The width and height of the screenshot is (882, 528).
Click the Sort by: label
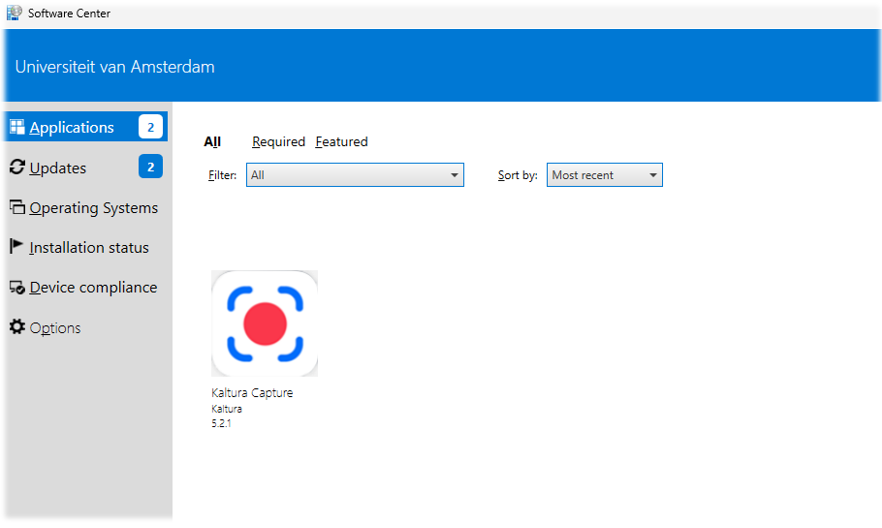coord(518,175)
